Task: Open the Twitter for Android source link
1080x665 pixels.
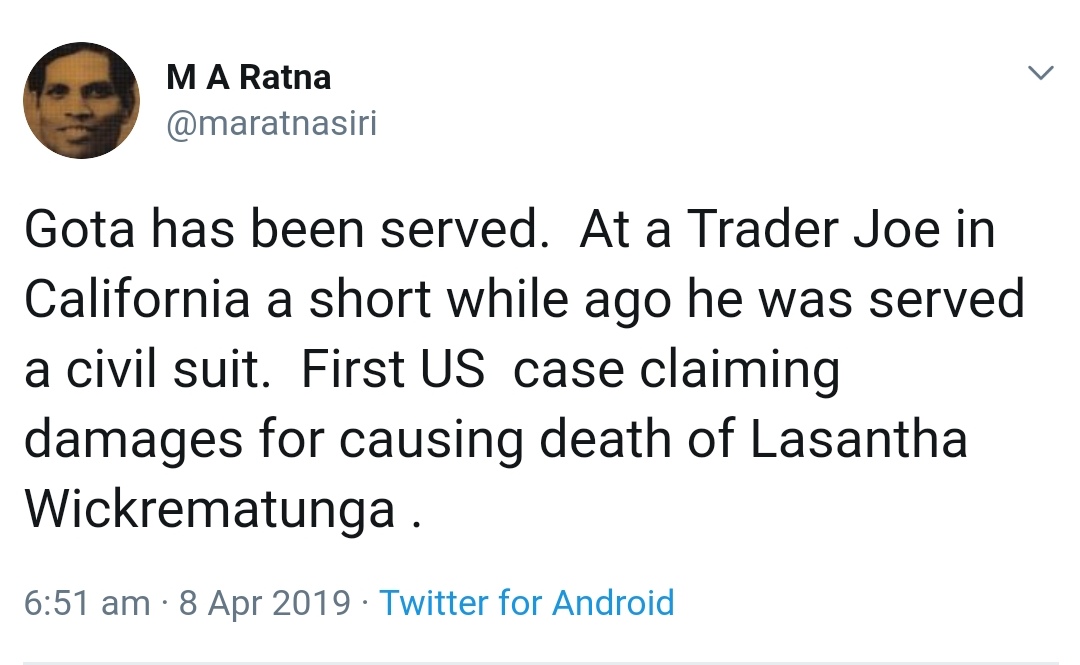Action: [527, 603]
